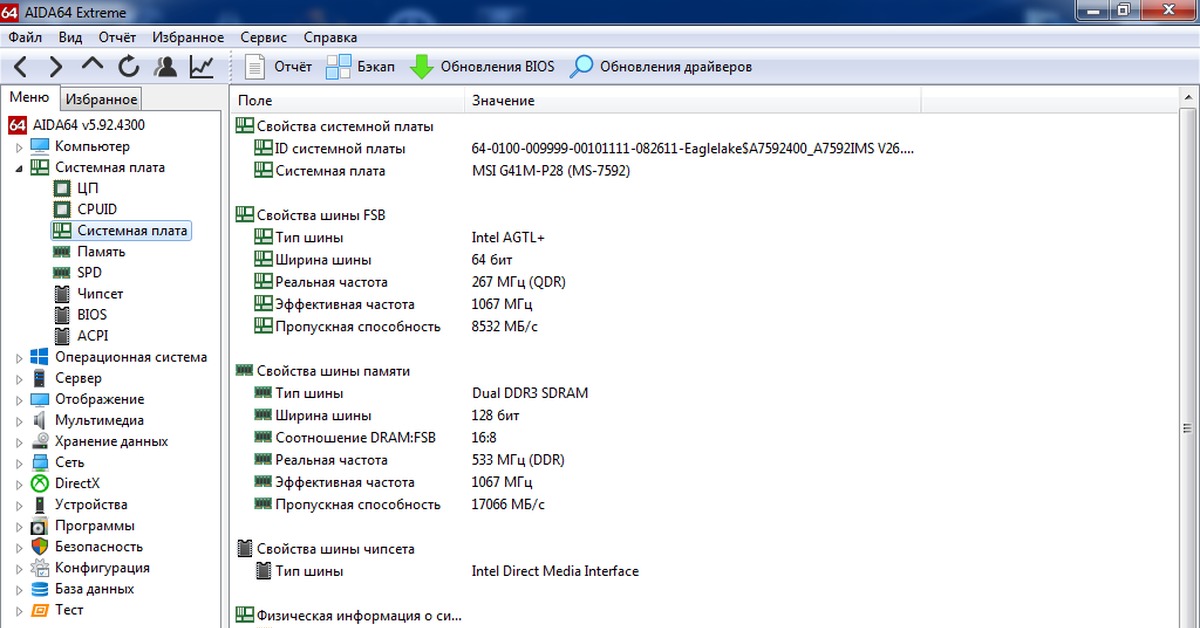The width and height of the screenshot is (1200, 628).
Task: Select the CPUID tree item
Action: (x=96, y=209)
